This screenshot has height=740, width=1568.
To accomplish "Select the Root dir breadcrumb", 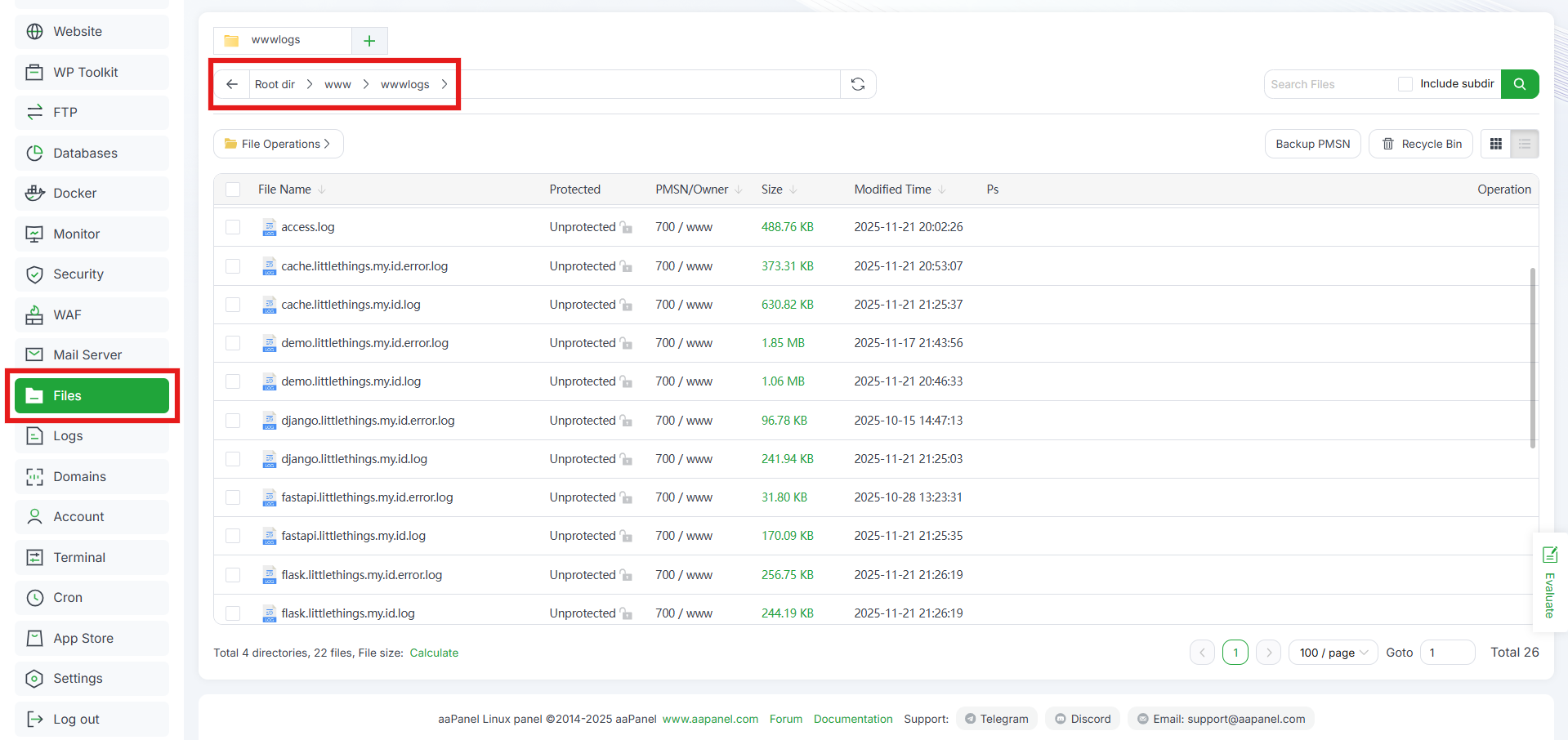I will click(275, 84).
